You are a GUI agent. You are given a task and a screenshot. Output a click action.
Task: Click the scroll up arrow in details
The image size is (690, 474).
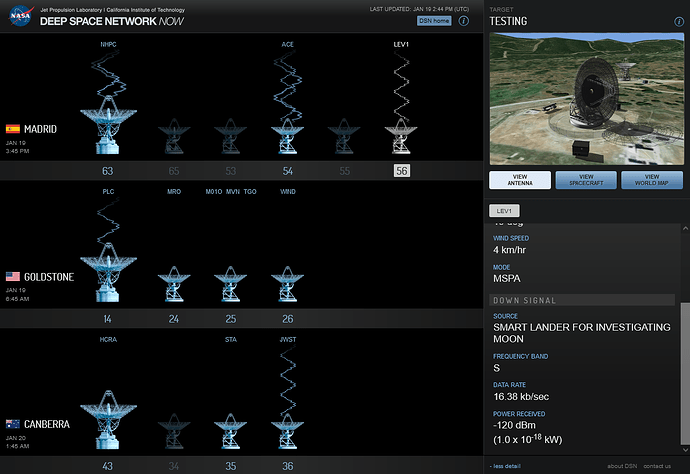685,228
